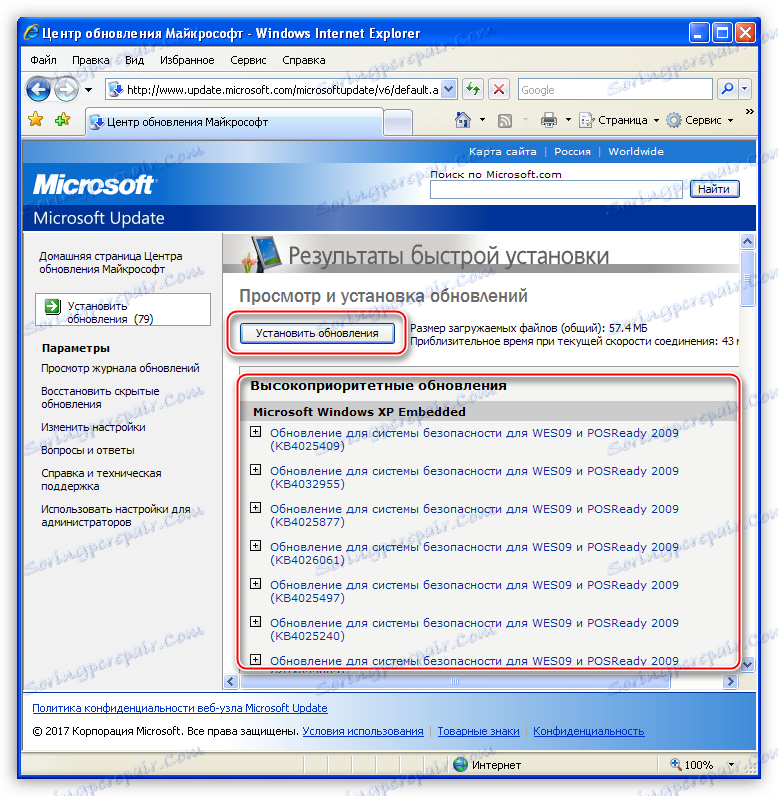This screenshot has height=796, width=778.
Task: Open Справка и техническая поддержка link
Action: coord(101,480)
